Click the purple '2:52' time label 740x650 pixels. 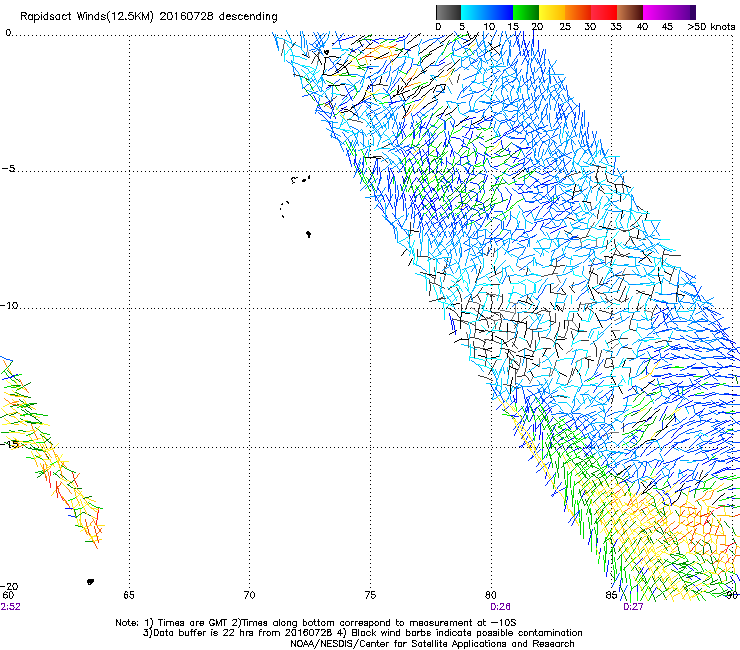click(x=10, y=607)
